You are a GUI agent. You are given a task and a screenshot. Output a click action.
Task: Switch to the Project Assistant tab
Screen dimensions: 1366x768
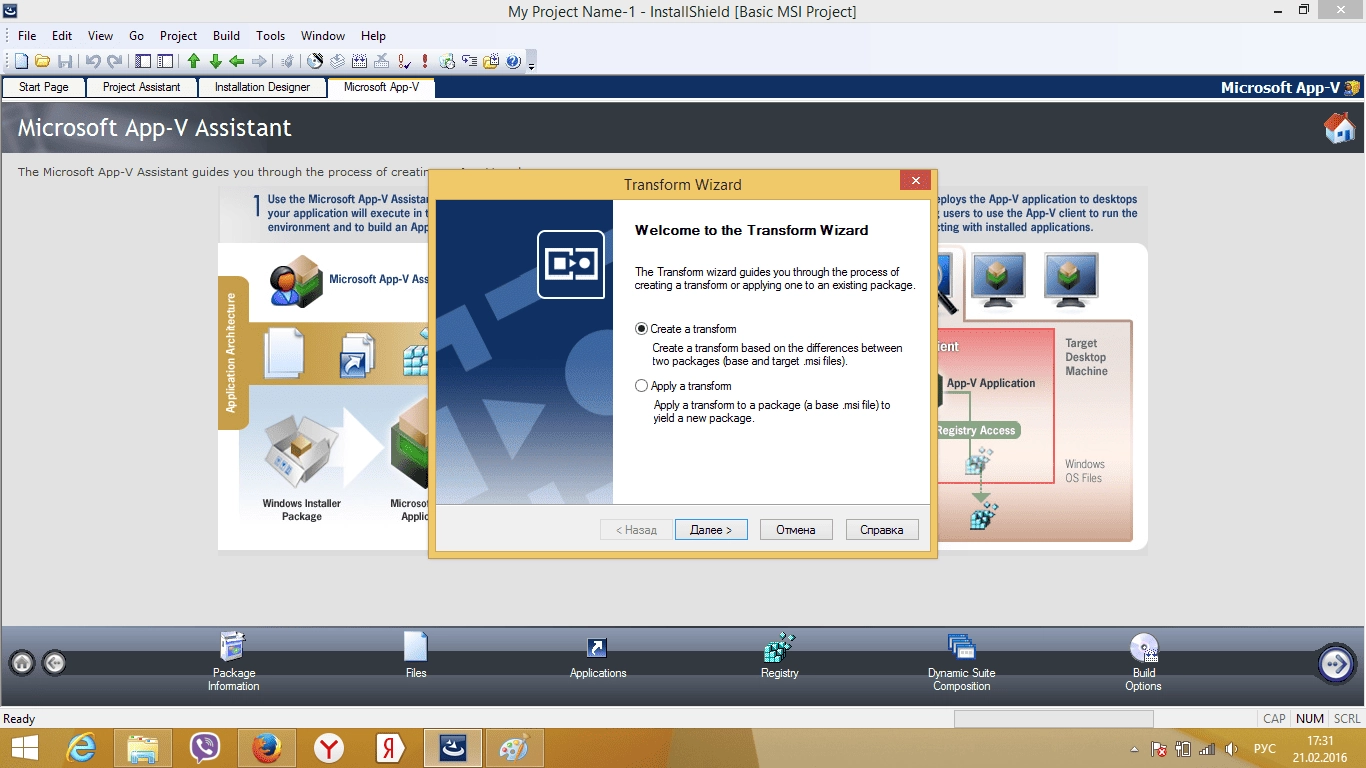[142, 87]
